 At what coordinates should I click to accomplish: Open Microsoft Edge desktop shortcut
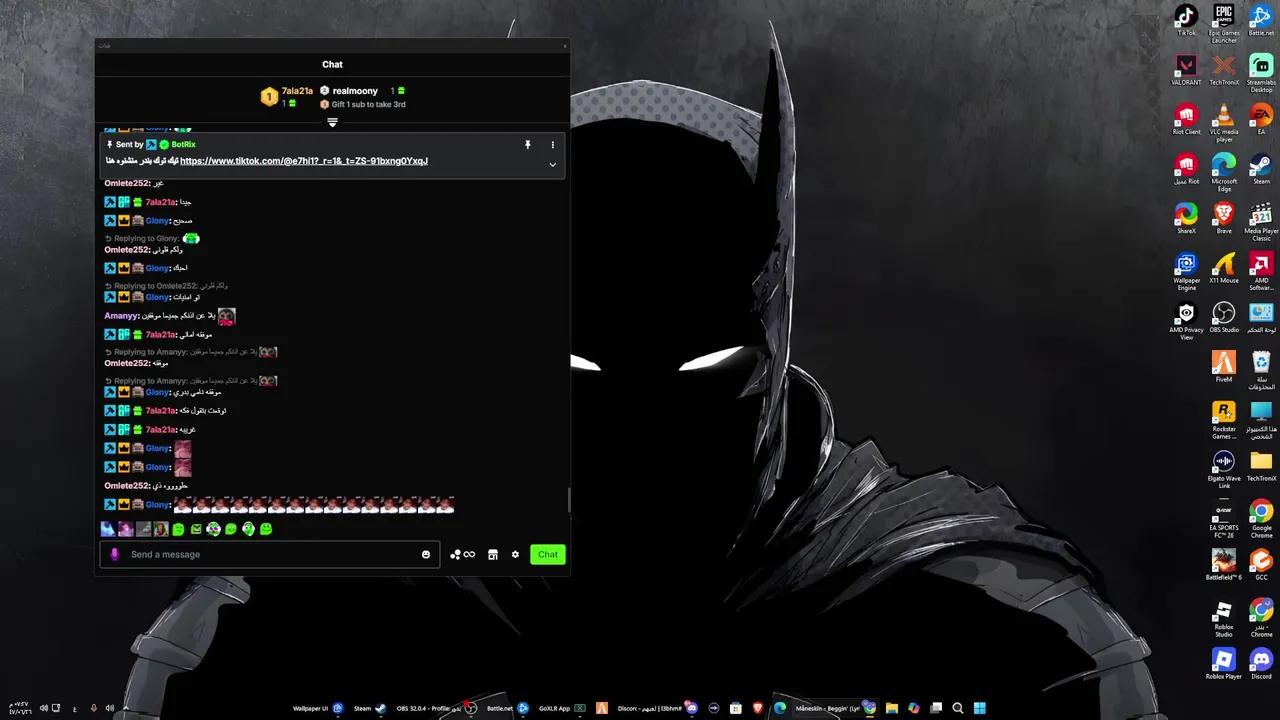(x=1224, y=173)
